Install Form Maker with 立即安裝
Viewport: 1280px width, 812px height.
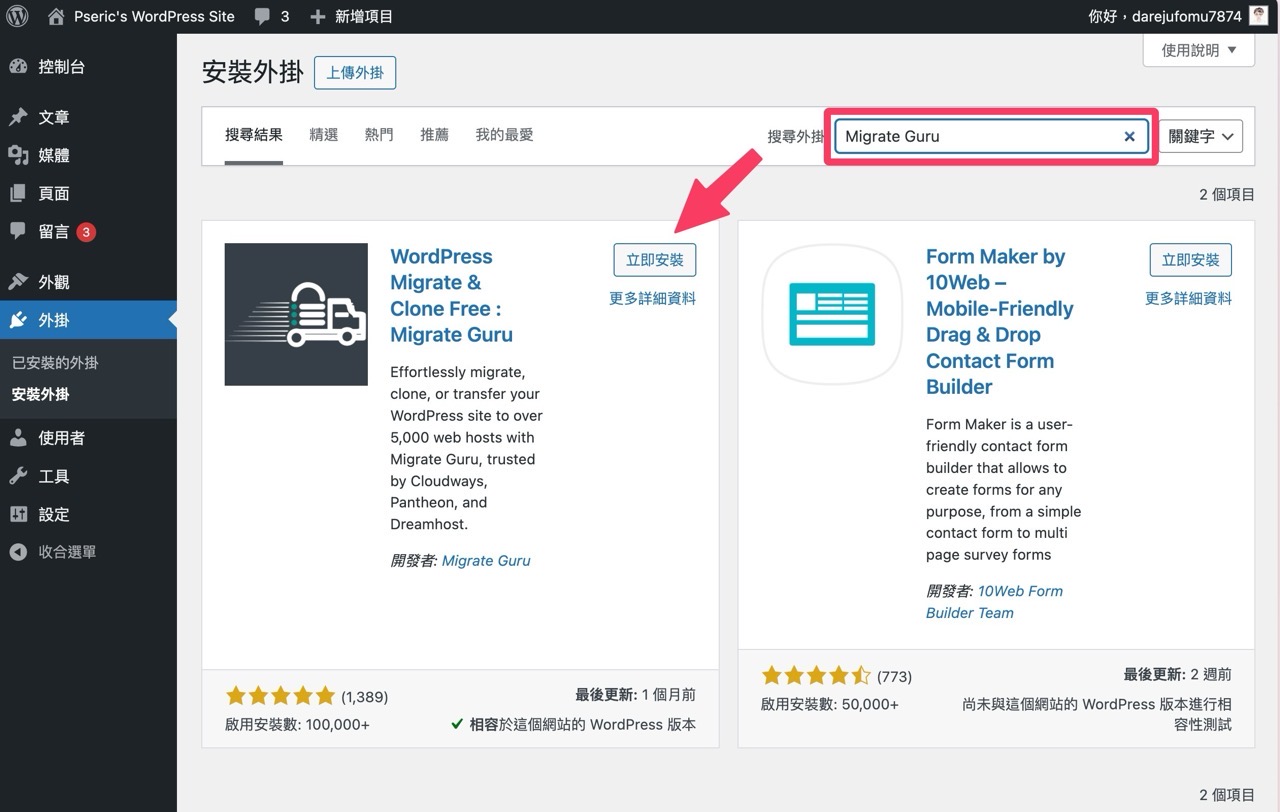[1191, 260]
